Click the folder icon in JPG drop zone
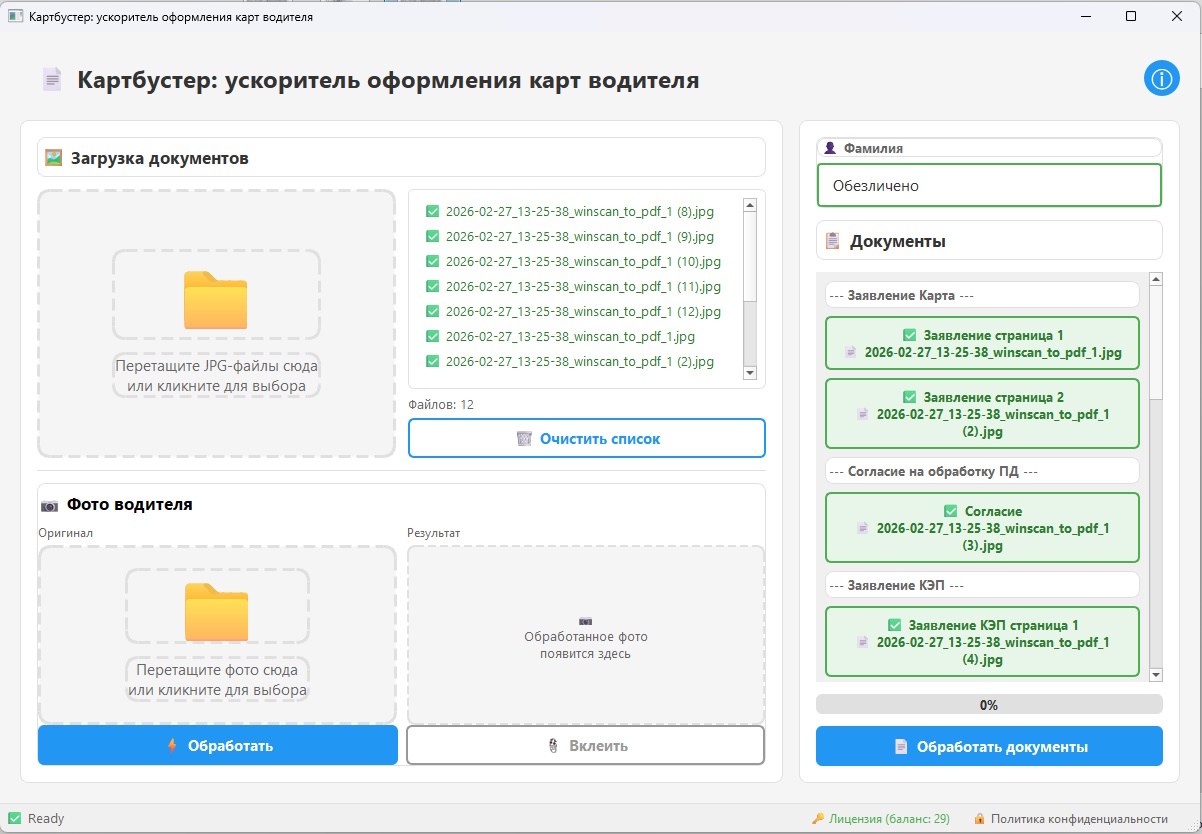Viewport: 1202px width, 834px height. [x=215, y=300]
